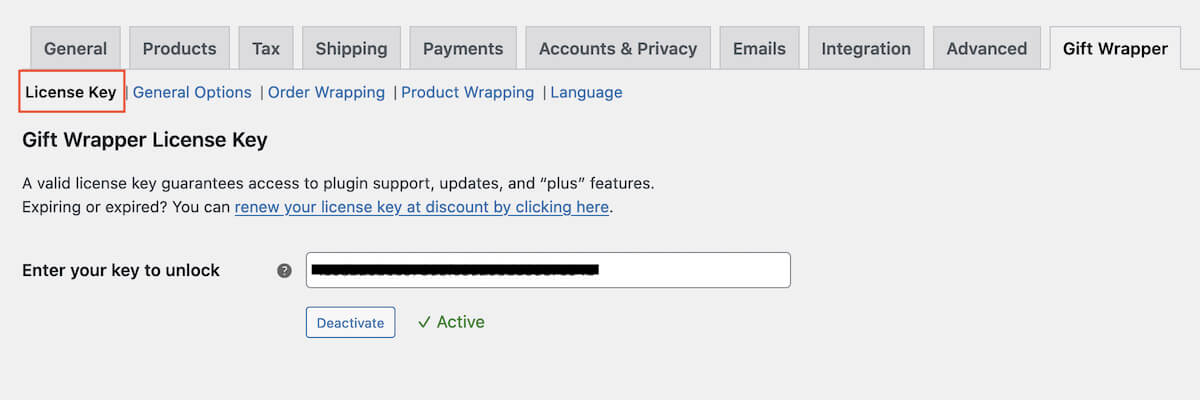
Task: Switch to the Products tab
Action: pyautogui.click(x=179, y=48)
